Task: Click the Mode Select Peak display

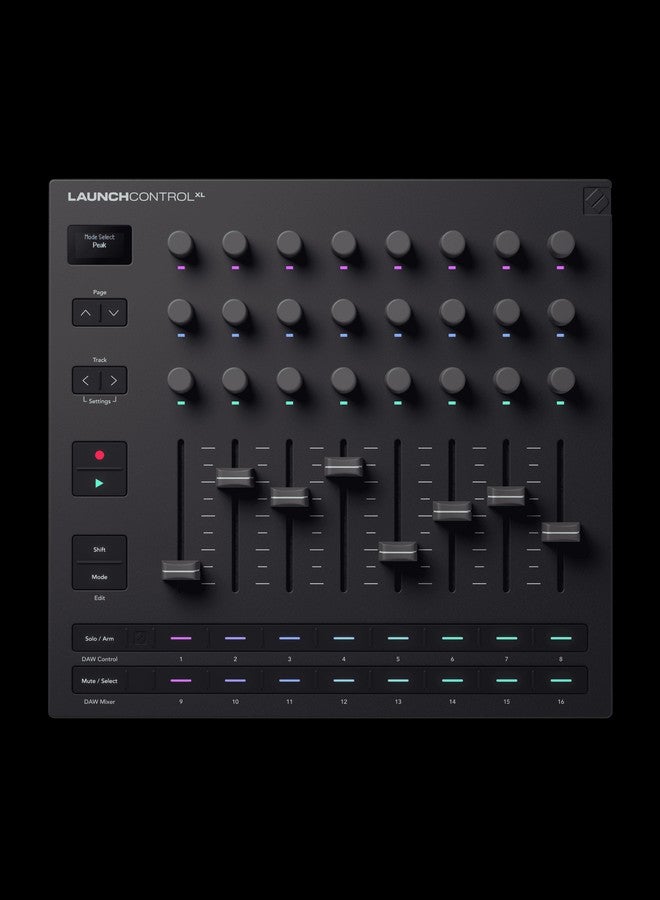Action: (x=99, y=245)
